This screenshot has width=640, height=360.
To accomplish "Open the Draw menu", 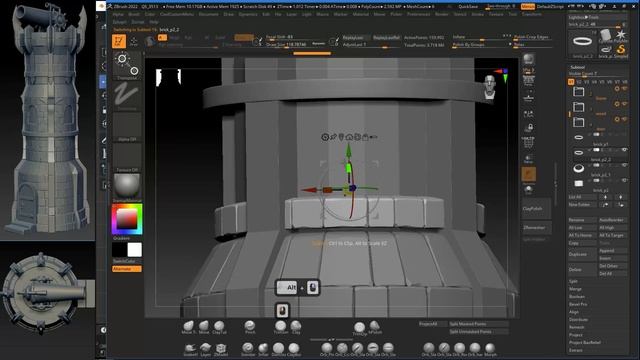I will click(229, 14).
